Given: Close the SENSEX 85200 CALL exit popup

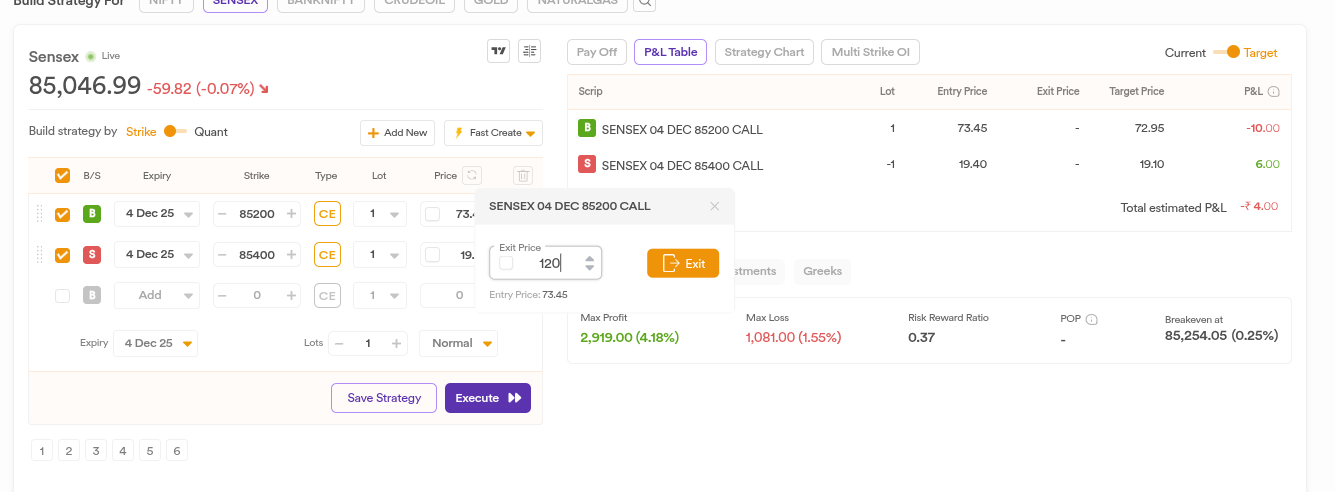Looking at the screenshot, I should [714, 206].
